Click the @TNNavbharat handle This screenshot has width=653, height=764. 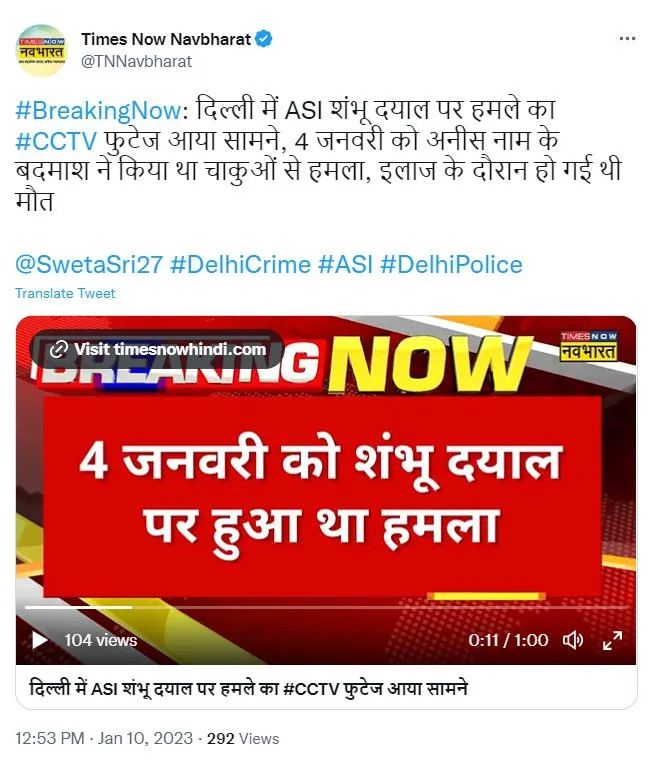(x=136, y=61)
